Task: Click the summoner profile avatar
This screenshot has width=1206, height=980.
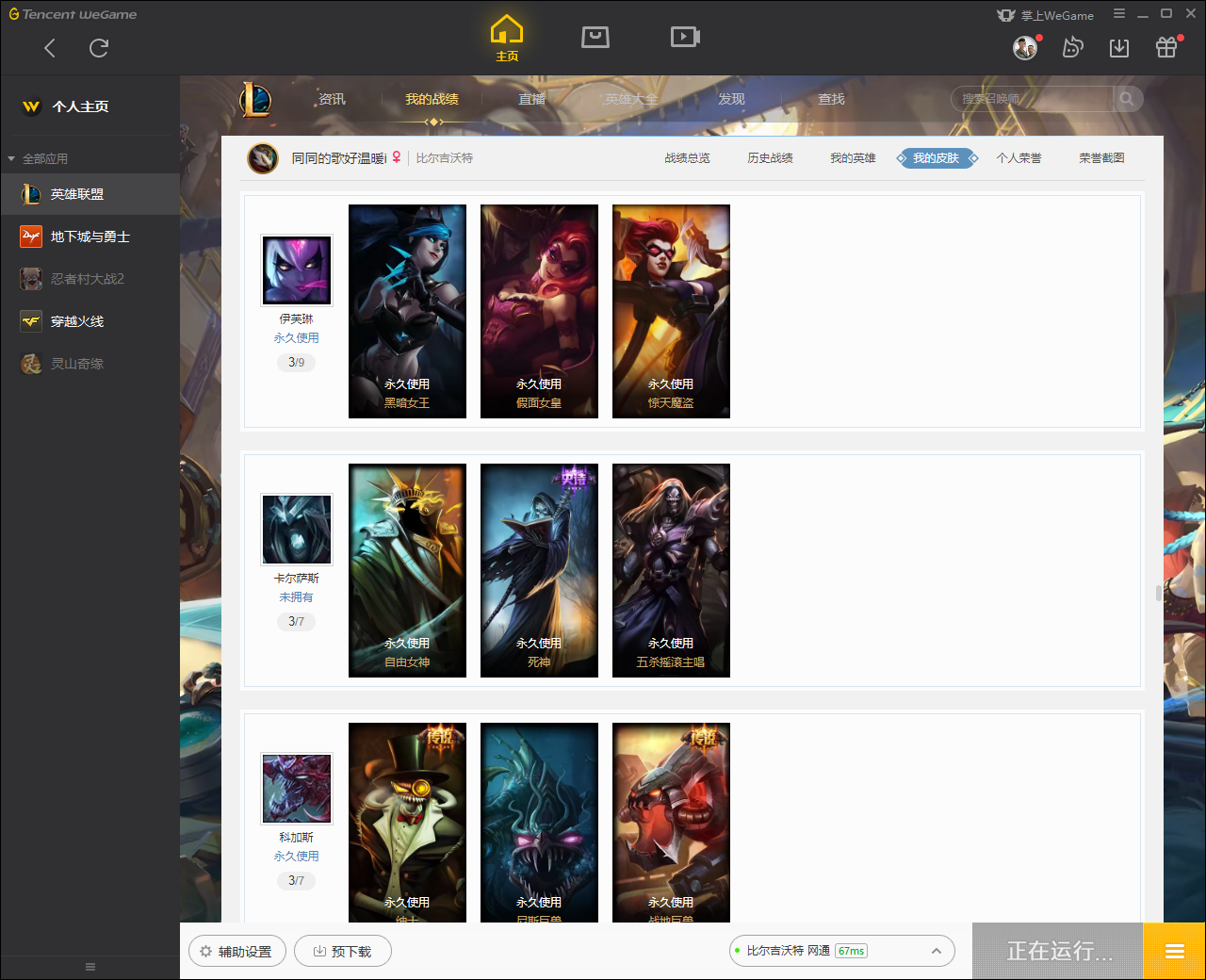Action: (x=263, y=158)
